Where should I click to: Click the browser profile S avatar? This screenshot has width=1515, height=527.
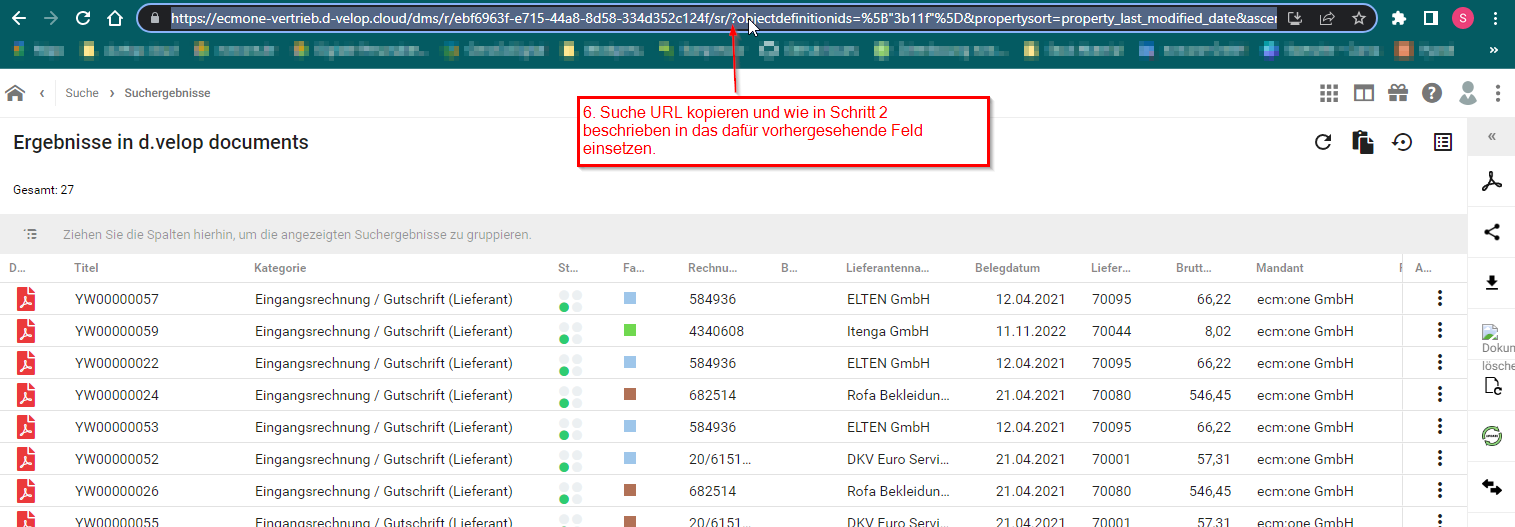(x=1462, y=18)
